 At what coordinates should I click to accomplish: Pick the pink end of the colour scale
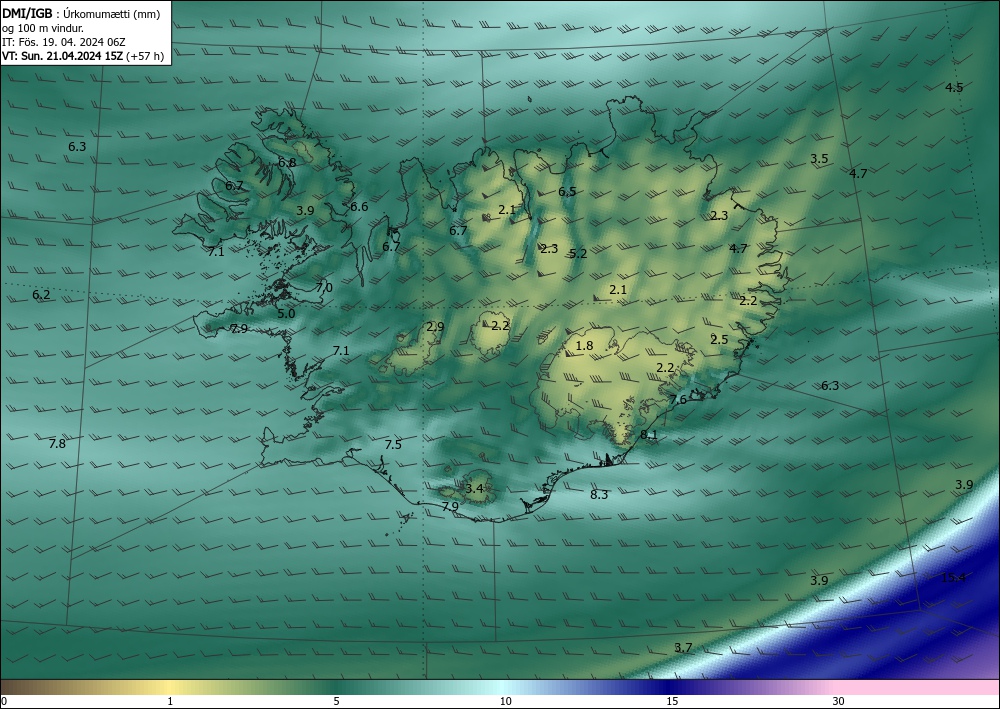click(x=918, y=687)
